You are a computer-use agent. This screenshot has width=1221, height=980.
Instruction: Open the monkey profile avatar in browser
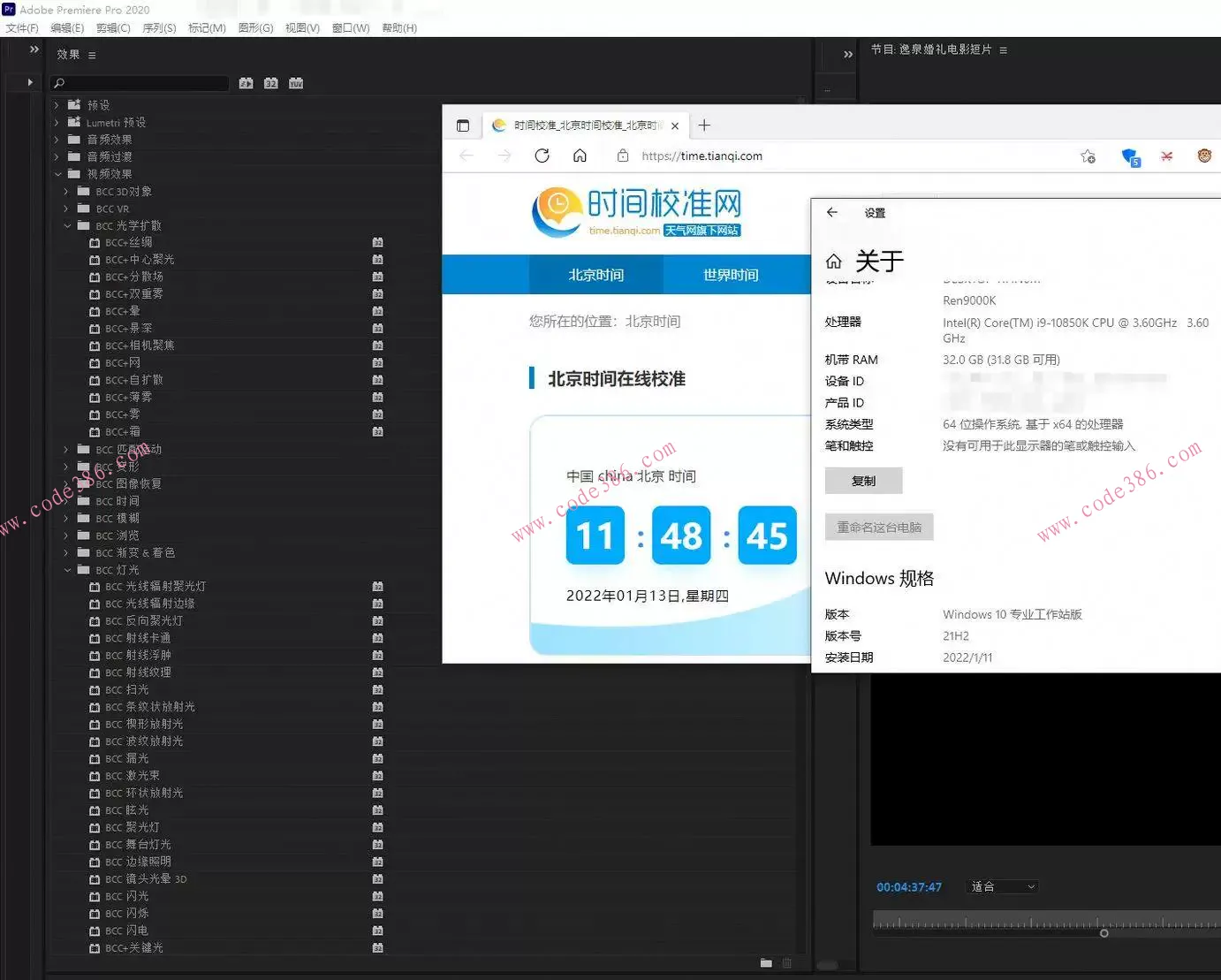(x=1204, y=156)
